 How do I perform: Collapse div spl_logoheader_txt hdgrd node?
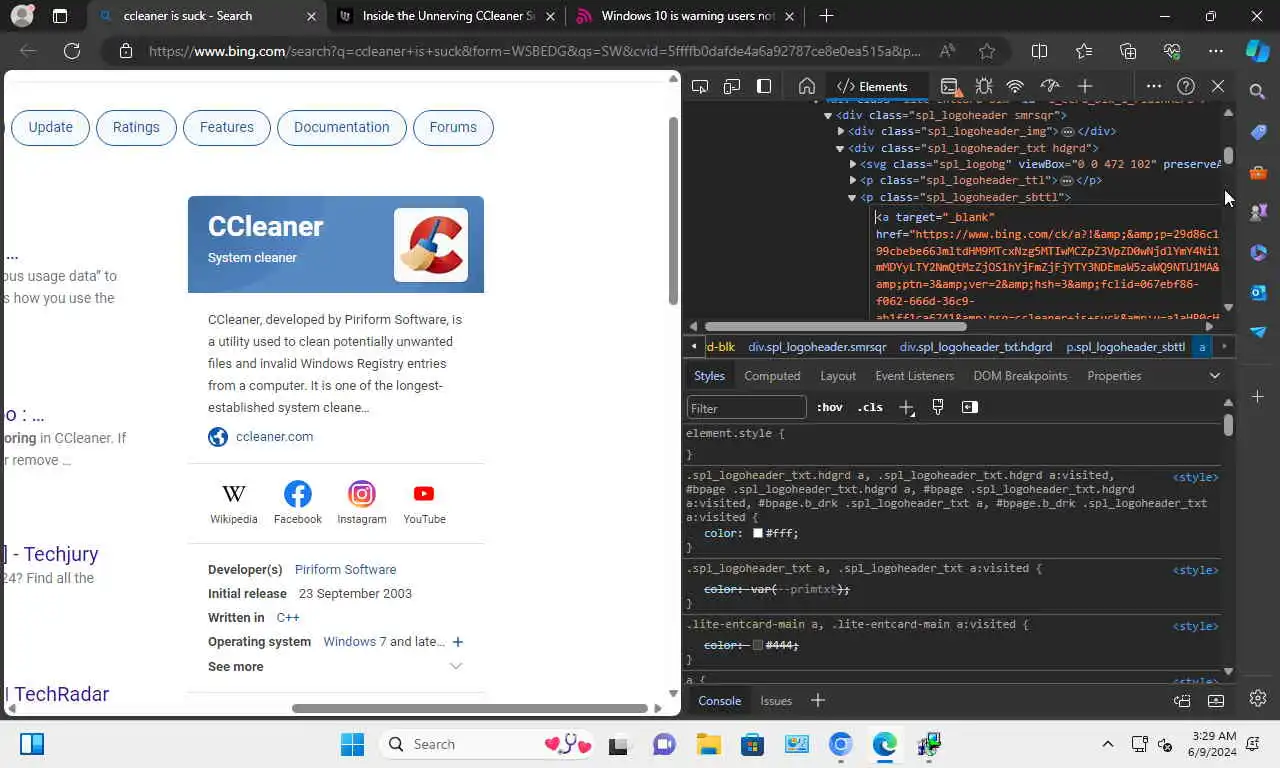click(840, 148)
